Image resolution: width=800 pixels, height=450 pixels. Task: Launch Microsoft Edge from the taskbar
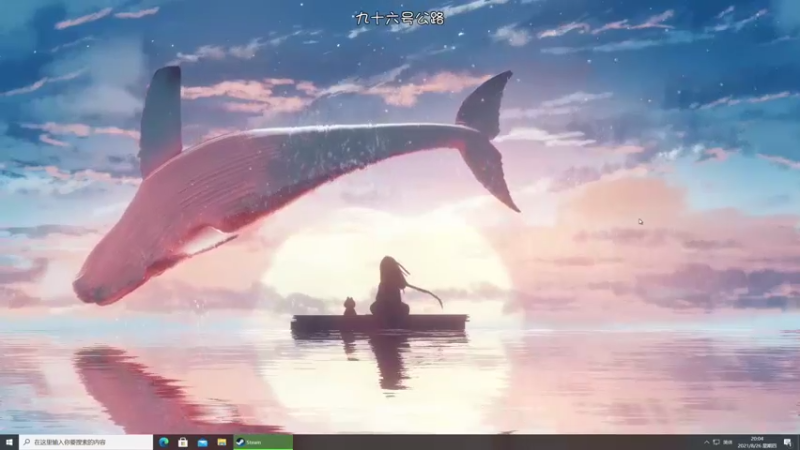point(164,442)
